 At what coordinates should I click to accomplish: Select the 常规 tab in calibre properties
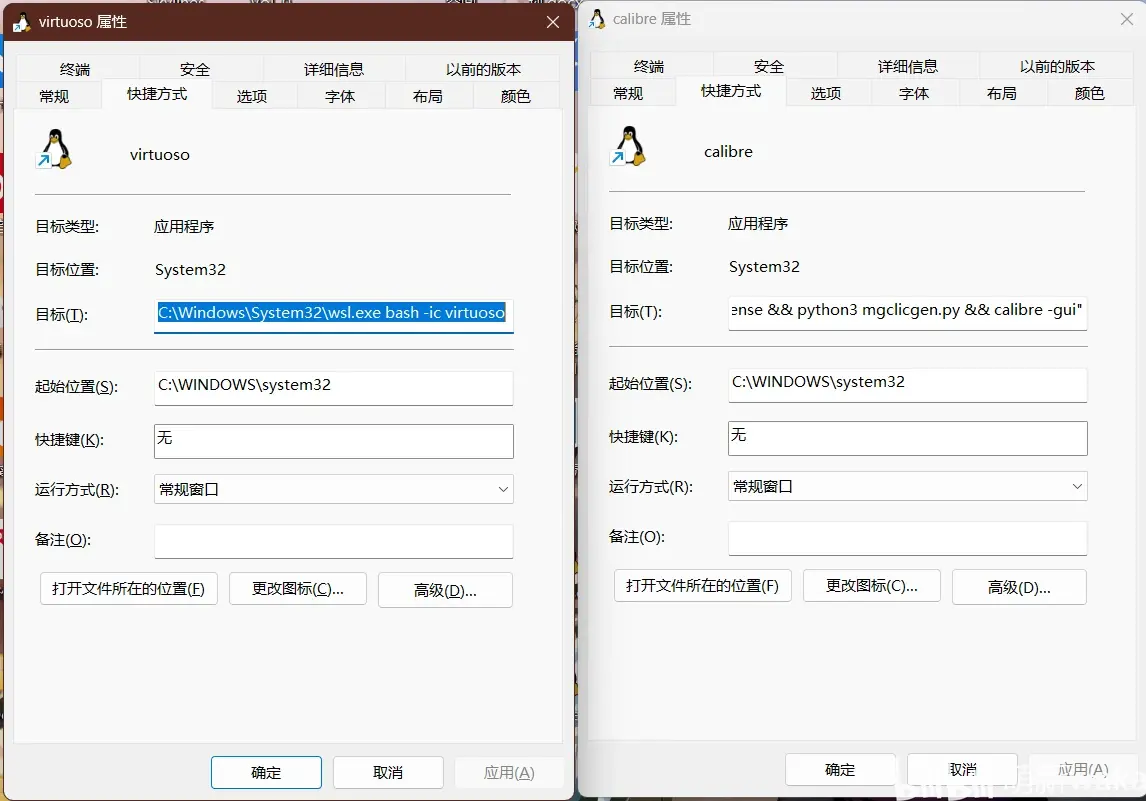click(x=628, y=93)
